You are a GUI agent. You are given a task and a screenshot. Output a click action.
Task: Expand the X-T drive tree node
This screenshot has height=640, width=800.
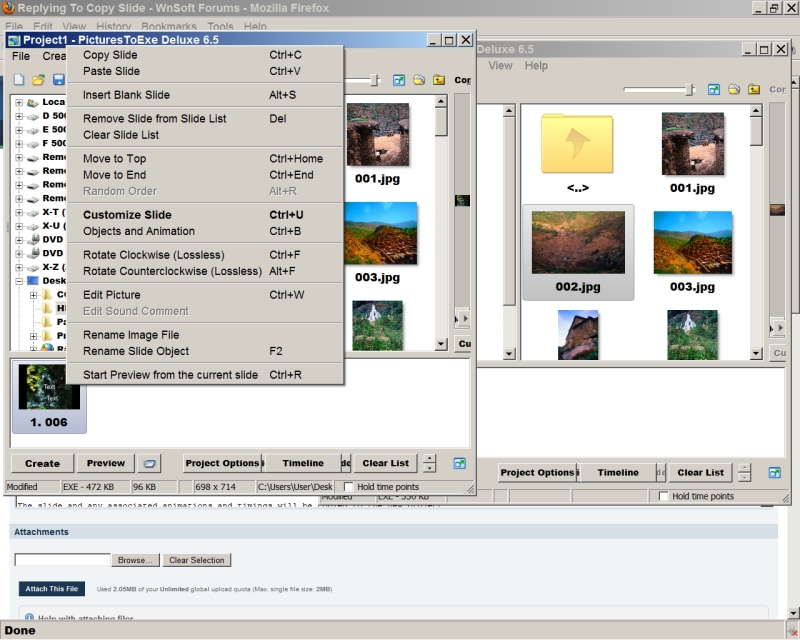19,212
